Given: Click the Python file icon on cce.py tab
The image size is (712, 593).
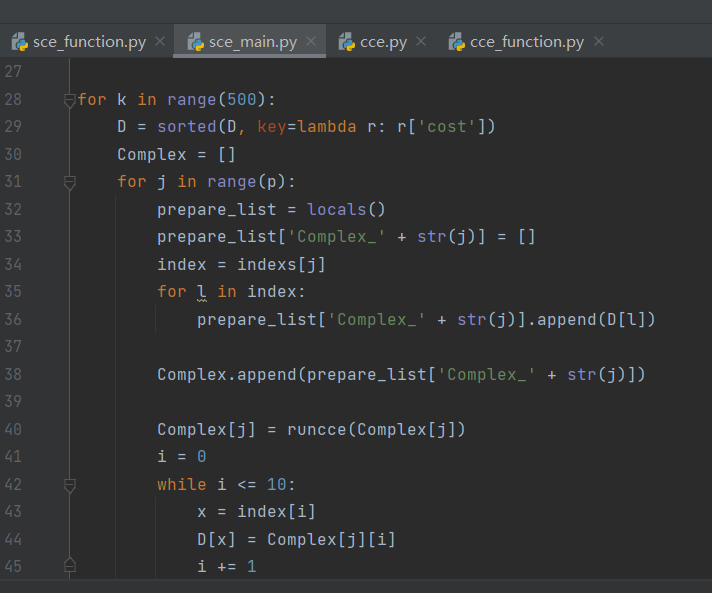Looking at the screenshot, I should coord(347,41).
